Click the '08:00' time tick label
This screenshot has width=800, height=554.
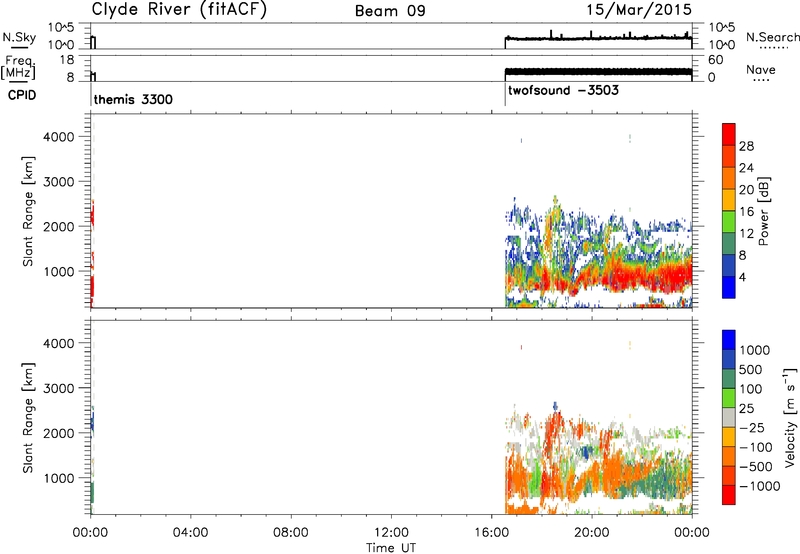[291, 533]
